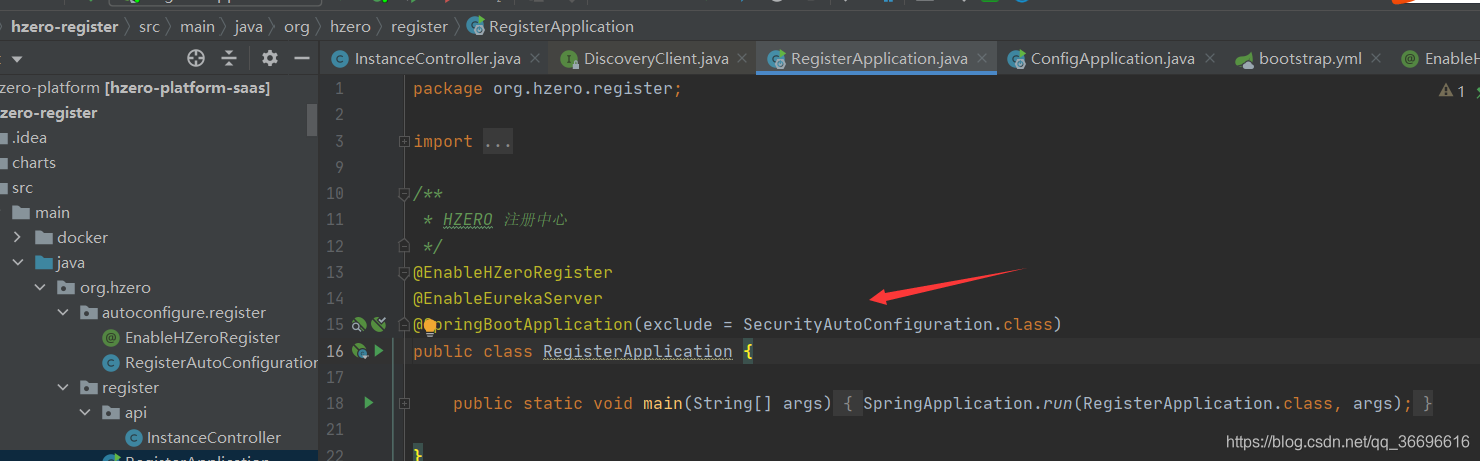Select the charts folder in project tree
Viewport: 1480px width, 461px height.
click(x=33, y=163)
